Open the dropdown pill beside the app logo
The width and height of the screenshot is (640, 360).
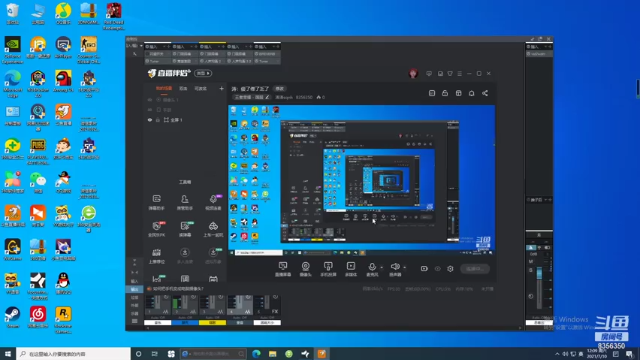203,73
